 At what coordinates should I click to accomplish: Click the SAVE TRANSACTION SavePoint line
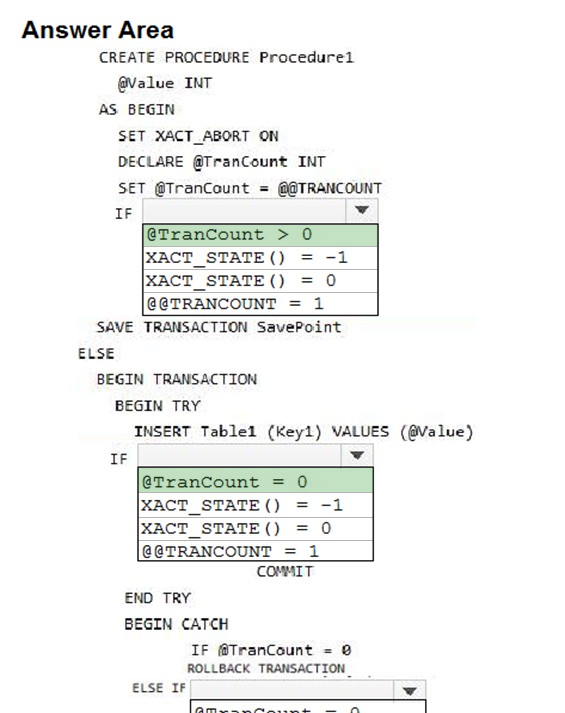click(x=219, y=327)
